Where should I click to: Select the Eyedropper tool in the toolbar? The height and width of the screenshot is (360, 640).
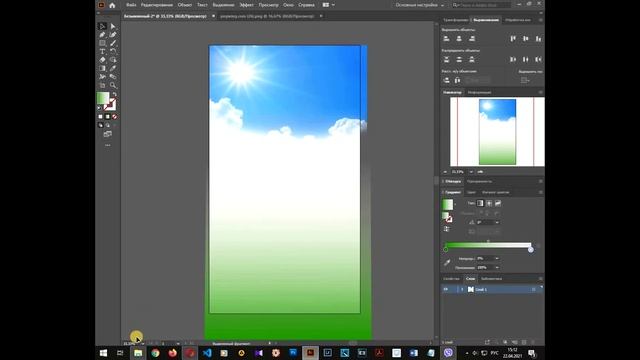click(113, 68)
